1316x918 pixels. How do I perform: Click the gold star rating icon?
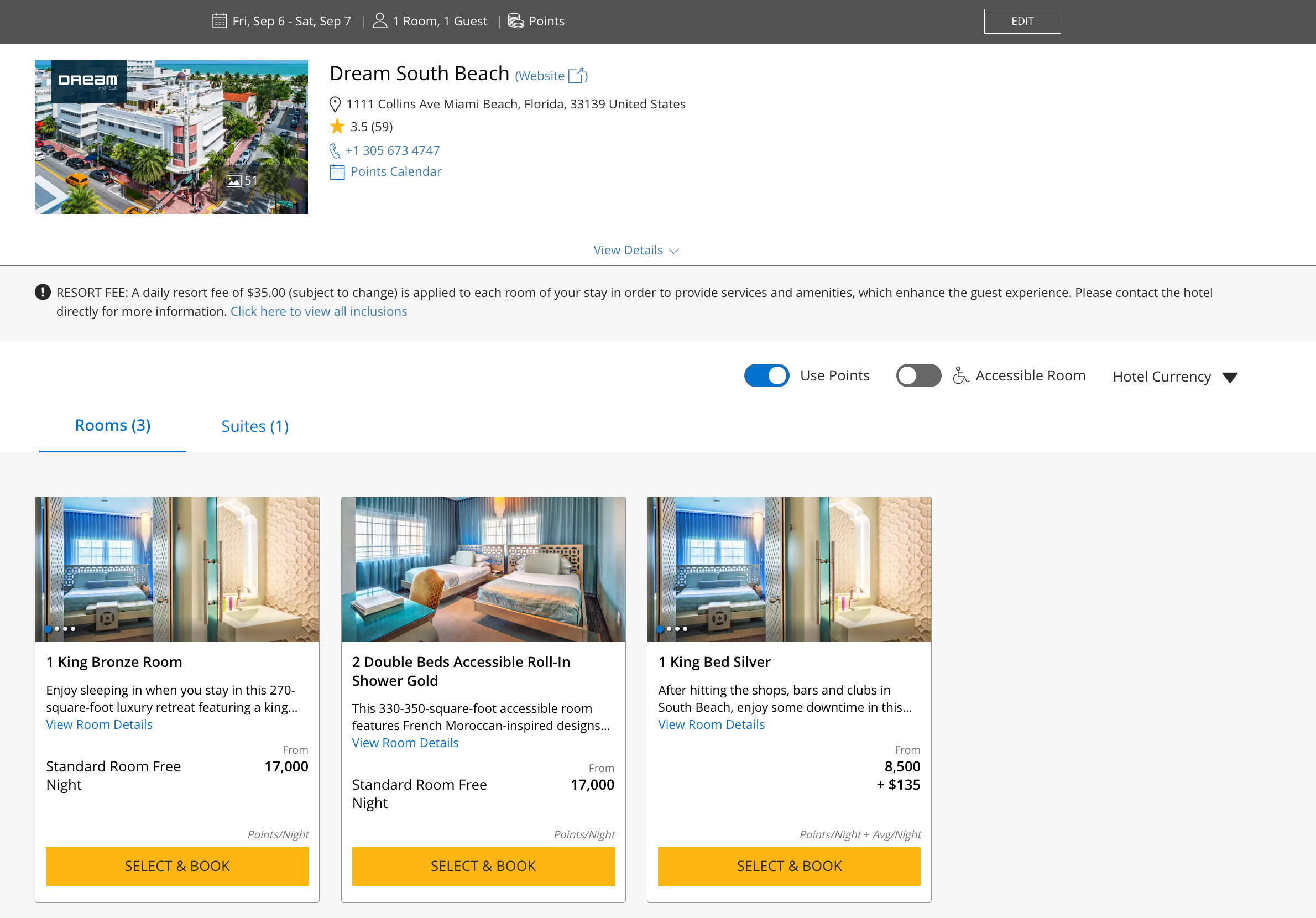pos(337,126)
